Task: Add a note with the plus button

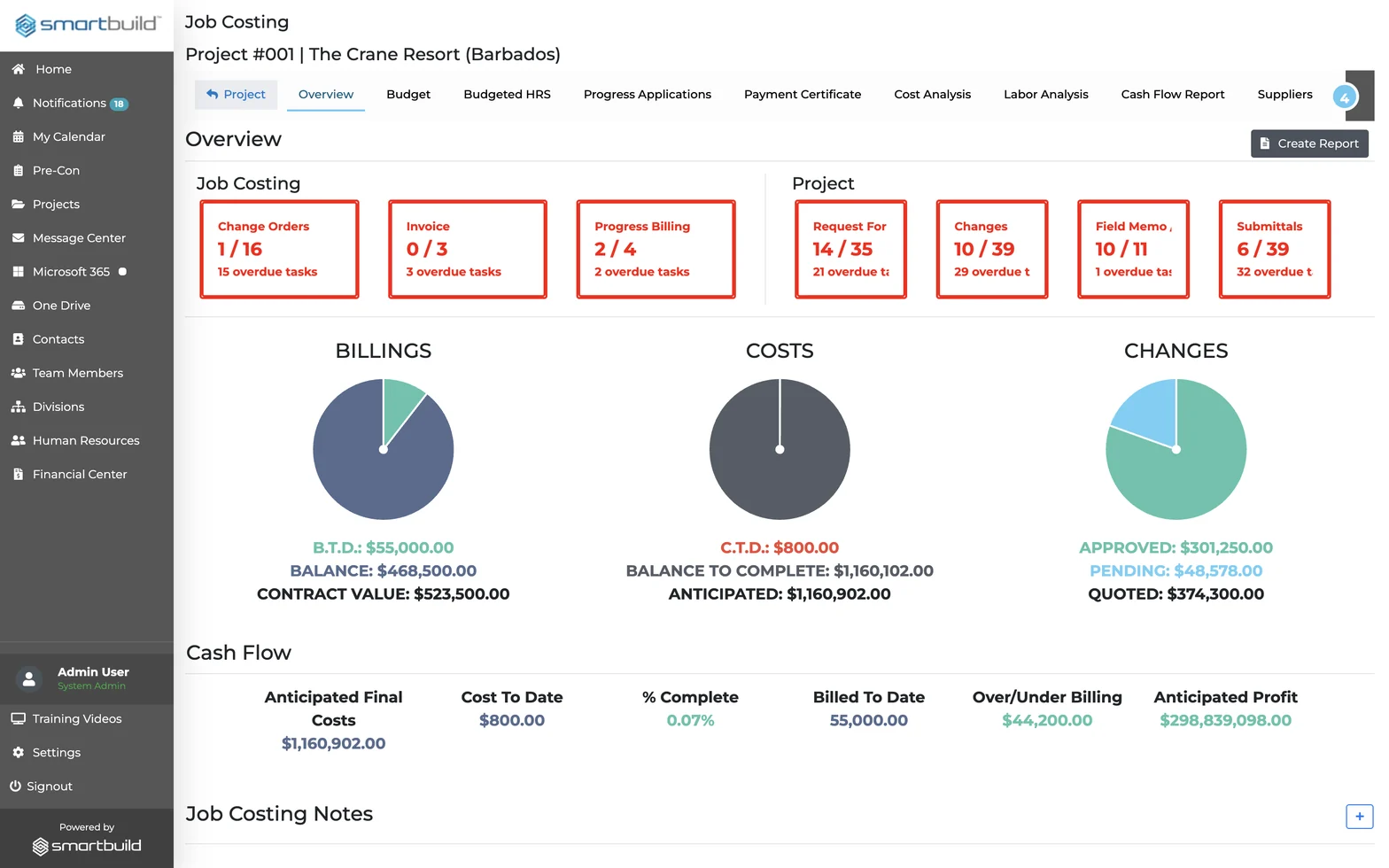Action: coord(1359,817)
